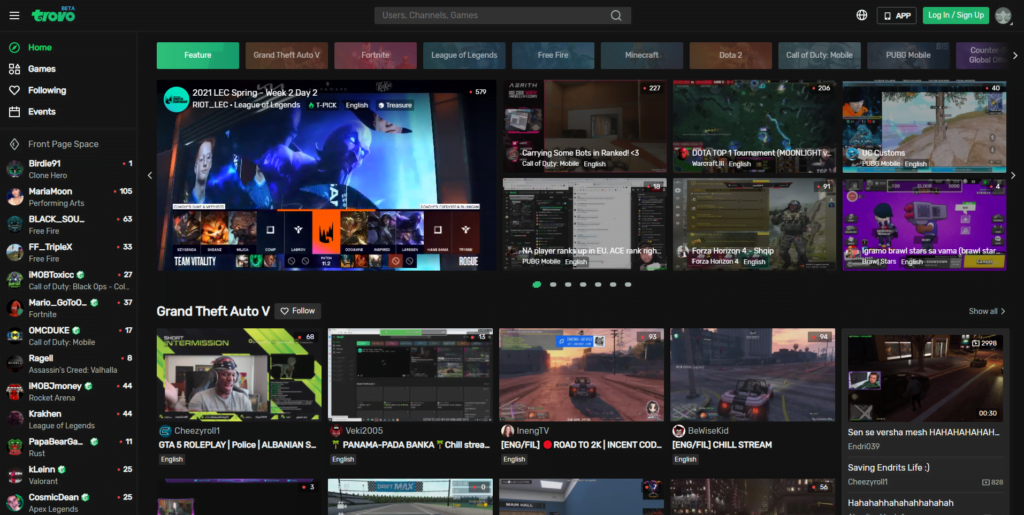Go back with carousel left arrow
The height and width of the screenshot is (515, 1024).
click(150, 175)
